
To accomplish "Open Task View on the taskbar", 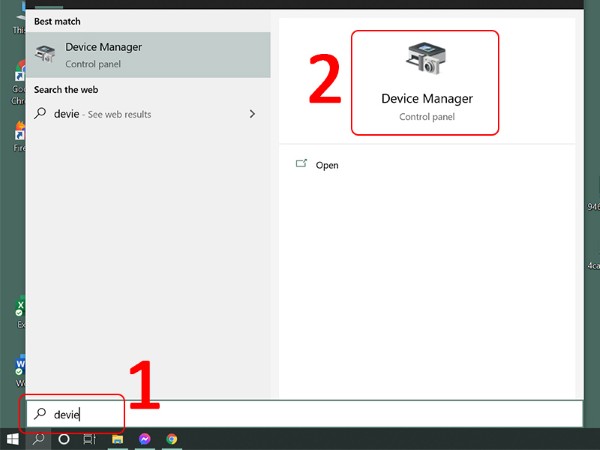I will tap(90, 439).
